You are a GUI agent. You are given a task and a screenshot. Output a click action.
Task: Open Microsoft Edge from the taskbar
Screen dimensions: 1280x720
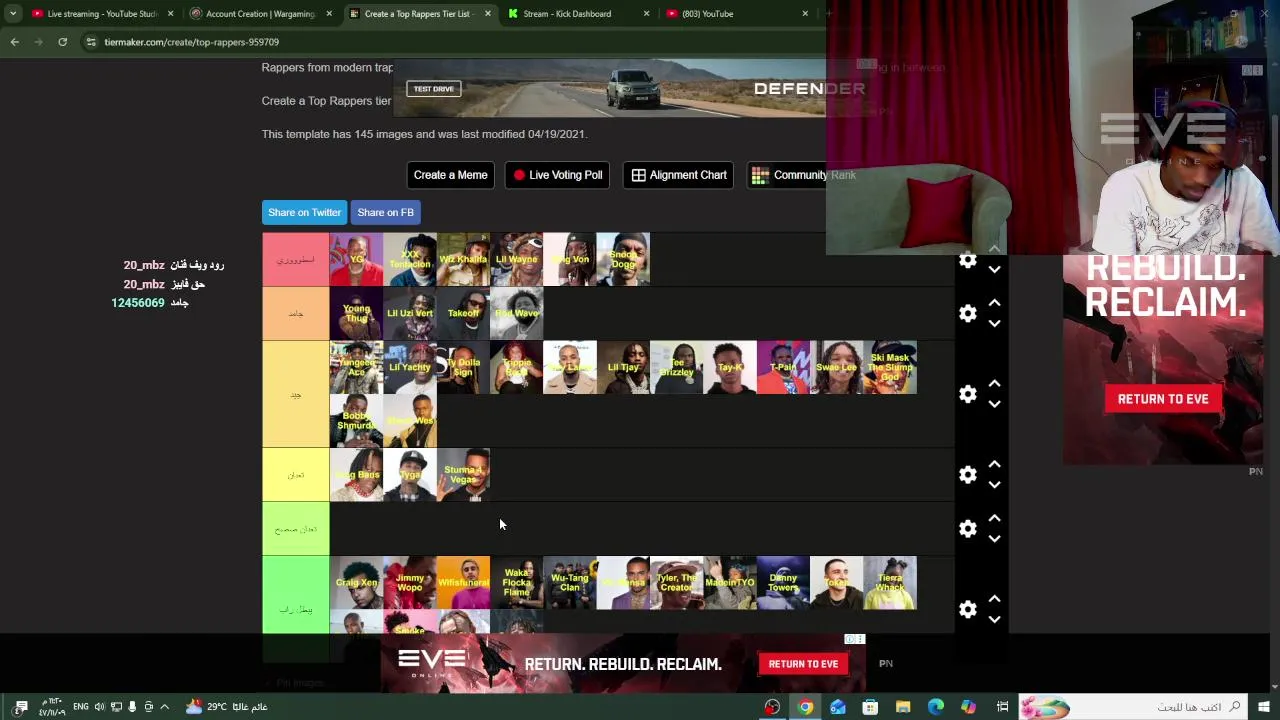tap(936, 707)
